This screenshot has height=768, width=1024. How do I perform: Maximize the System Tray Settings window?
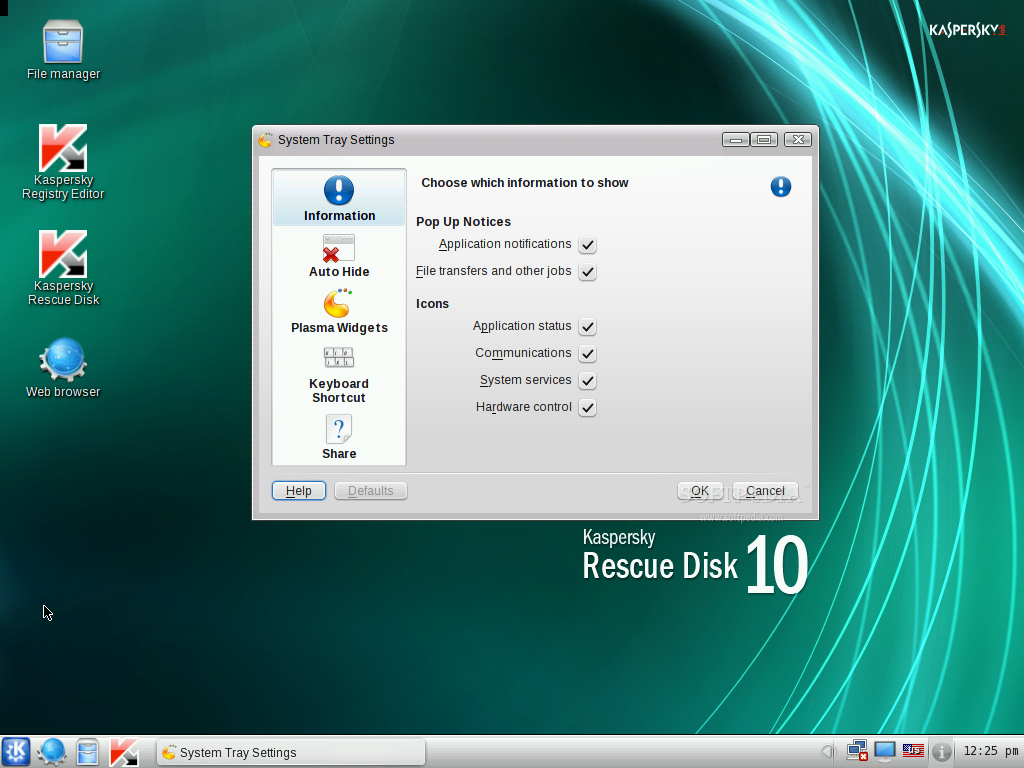pos(764,140)
